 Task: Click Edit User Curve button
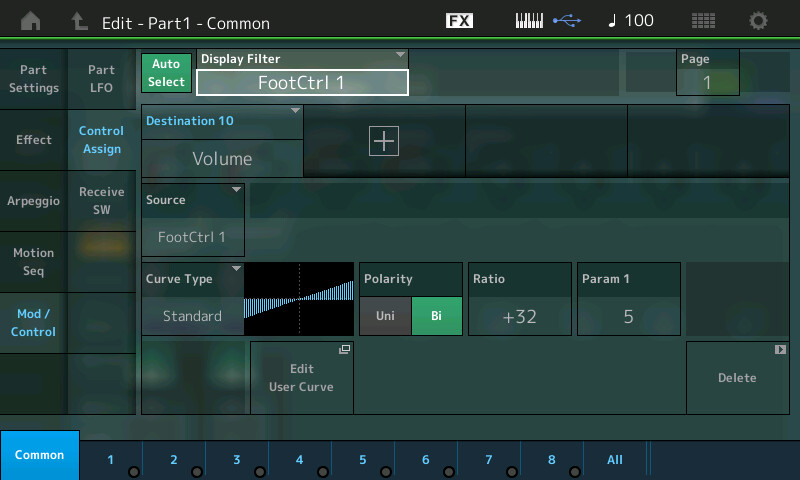coord(302,378)
